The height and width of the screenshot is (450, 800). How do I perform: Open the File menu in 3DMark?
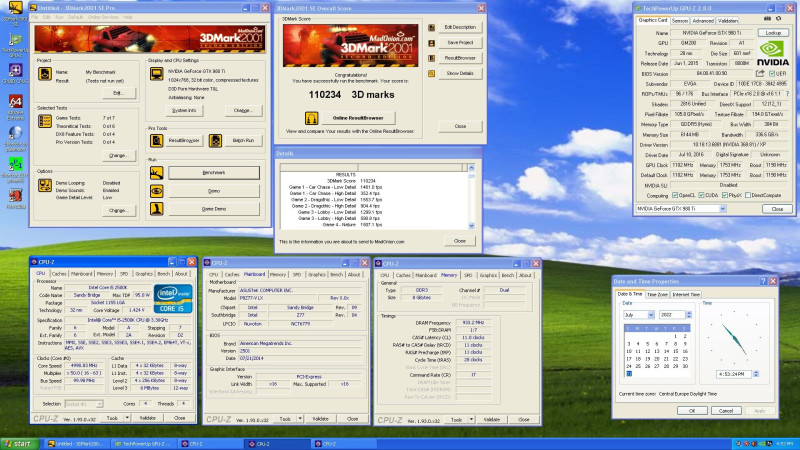(35, 17)
